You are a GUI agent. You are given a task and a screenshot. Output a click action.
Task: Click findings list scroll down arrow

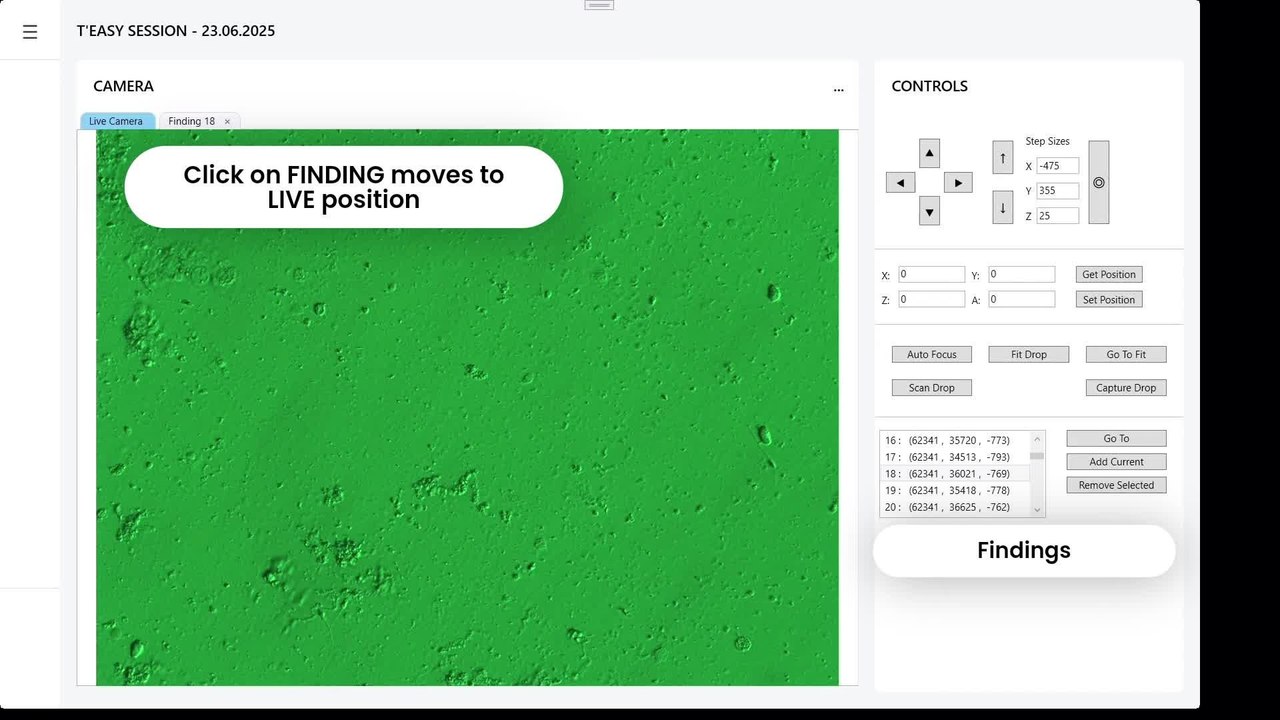coord(1038,510)
